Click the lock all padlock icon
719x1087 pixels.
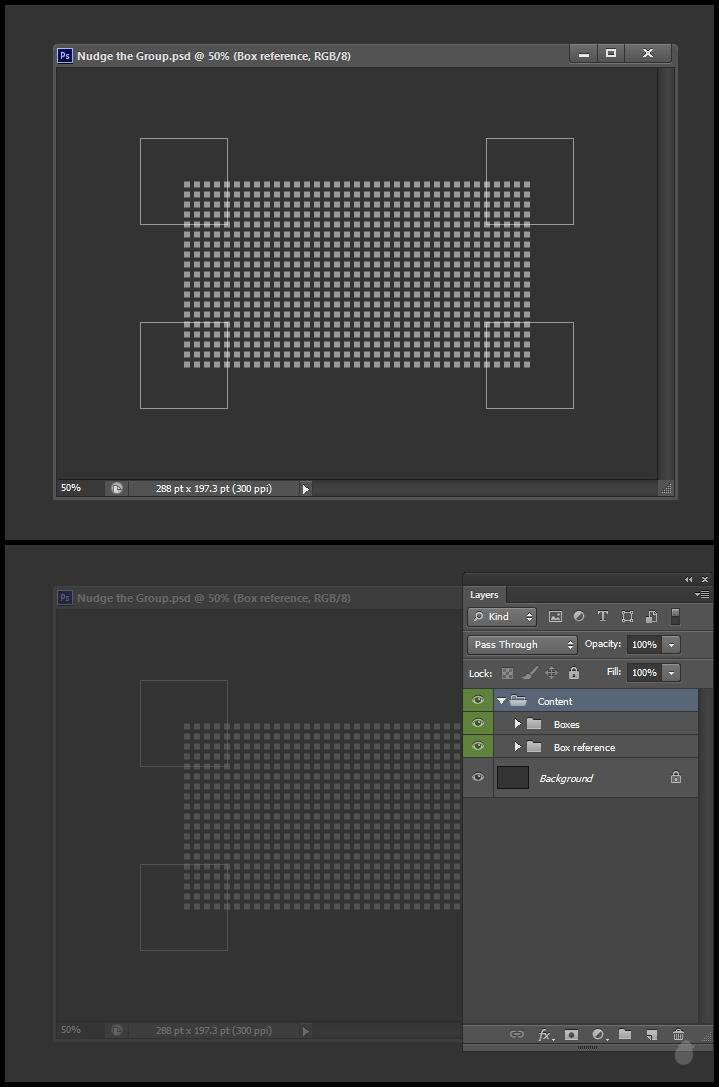574,673
